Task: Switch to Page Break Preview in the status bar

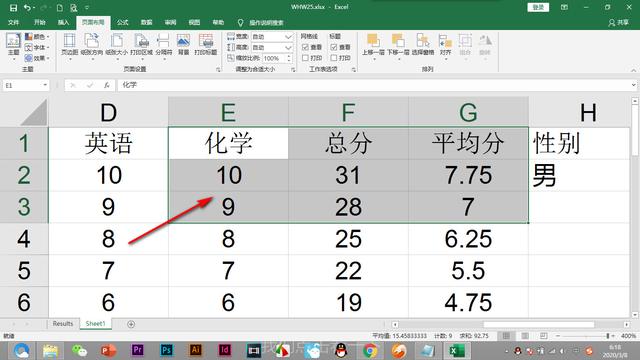Action: [x=544, y=336]
